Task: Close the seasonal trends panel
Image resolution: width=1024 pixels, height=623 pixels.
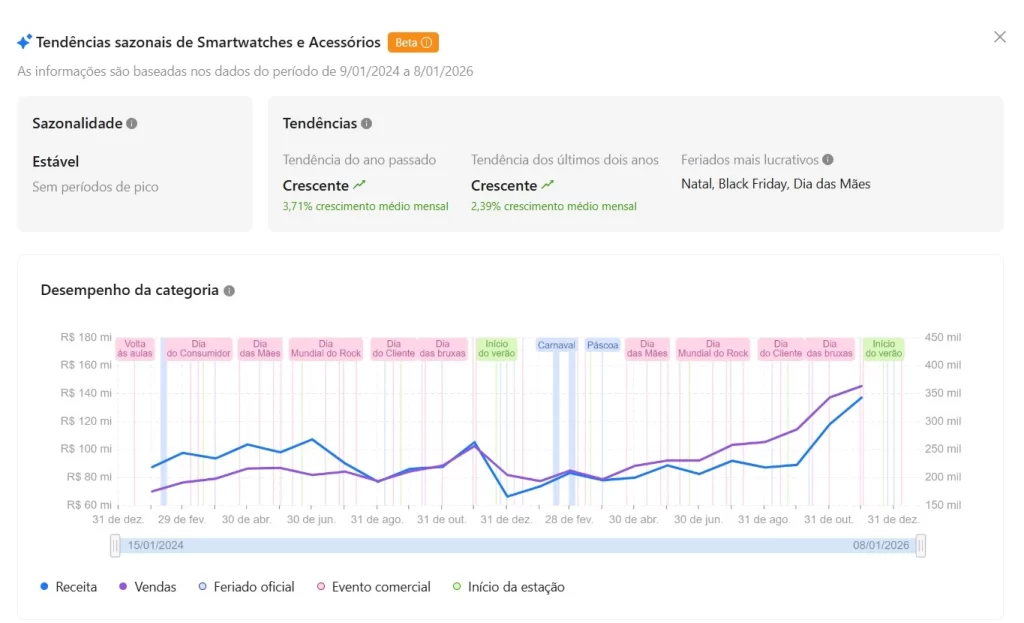Action: 1000,37
